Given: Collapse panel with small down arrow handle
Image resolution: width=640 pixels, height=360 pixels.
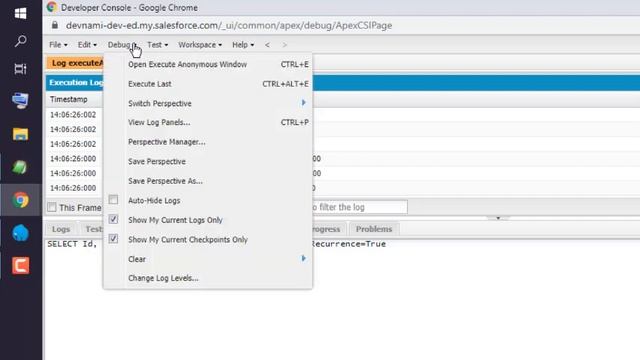Looking at the screenshot, I should [x=498, y=218].
